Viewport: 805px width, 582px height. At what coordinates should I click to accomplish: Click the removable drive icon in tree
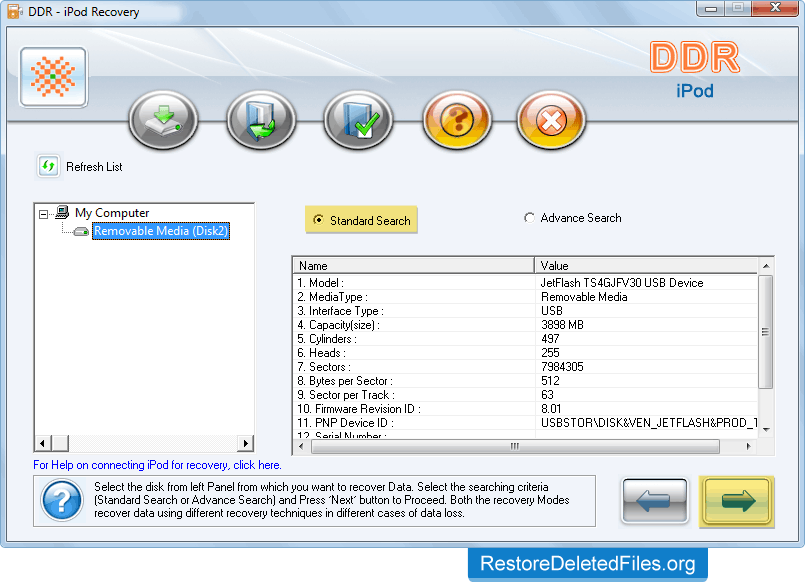81,231
